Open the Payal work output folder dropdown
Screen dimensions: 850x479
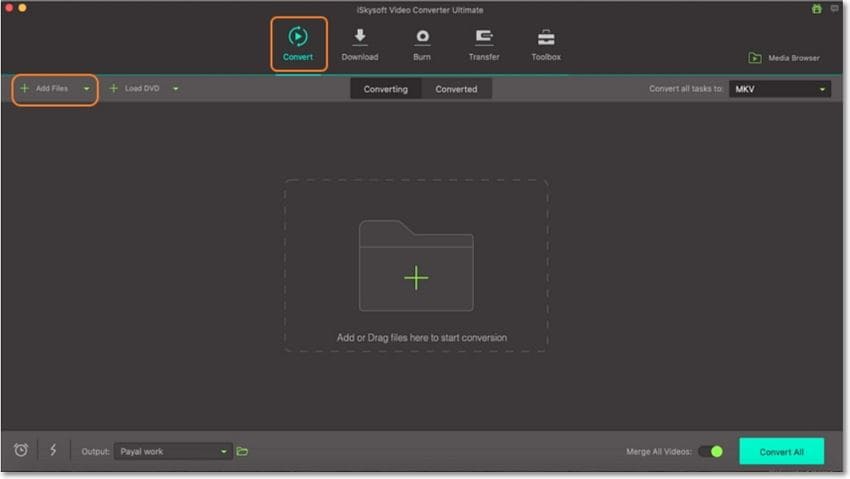tap(173, 451)
